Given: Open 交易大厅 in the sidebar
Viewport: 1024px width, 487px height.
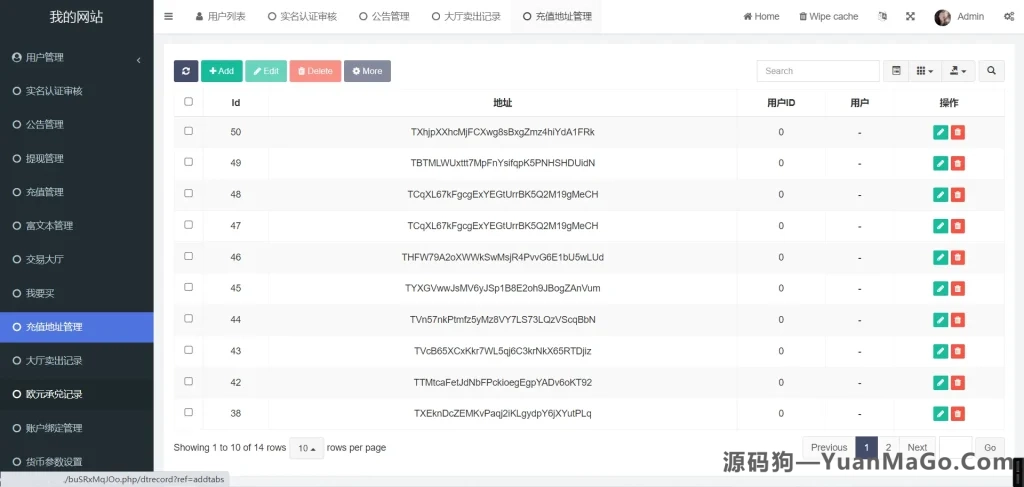Looking at the screenshot, I should coord(76,260).
